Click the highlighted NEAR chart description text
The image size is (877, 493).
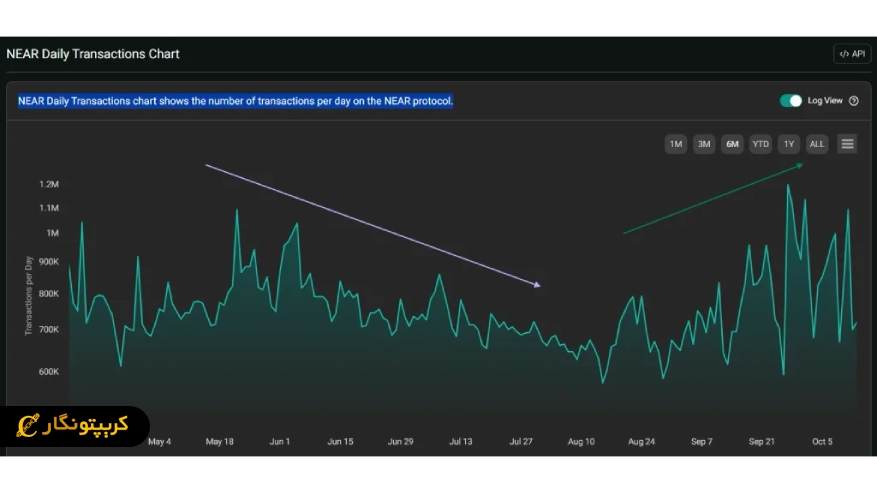[235, 101]
